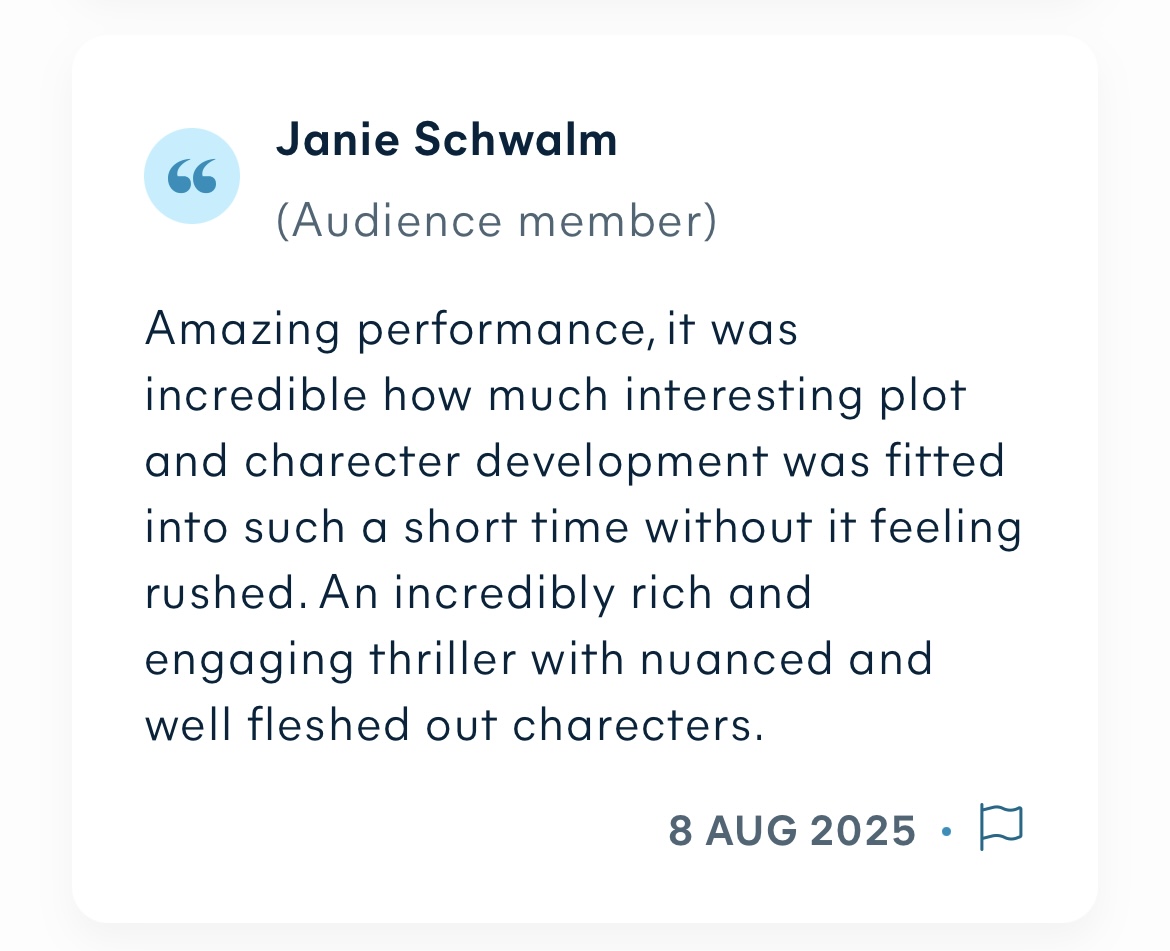Click the word 'interesting' in the review
Image resolution: width=1170 pixels, height=951 pixels.
click(744, 395)
